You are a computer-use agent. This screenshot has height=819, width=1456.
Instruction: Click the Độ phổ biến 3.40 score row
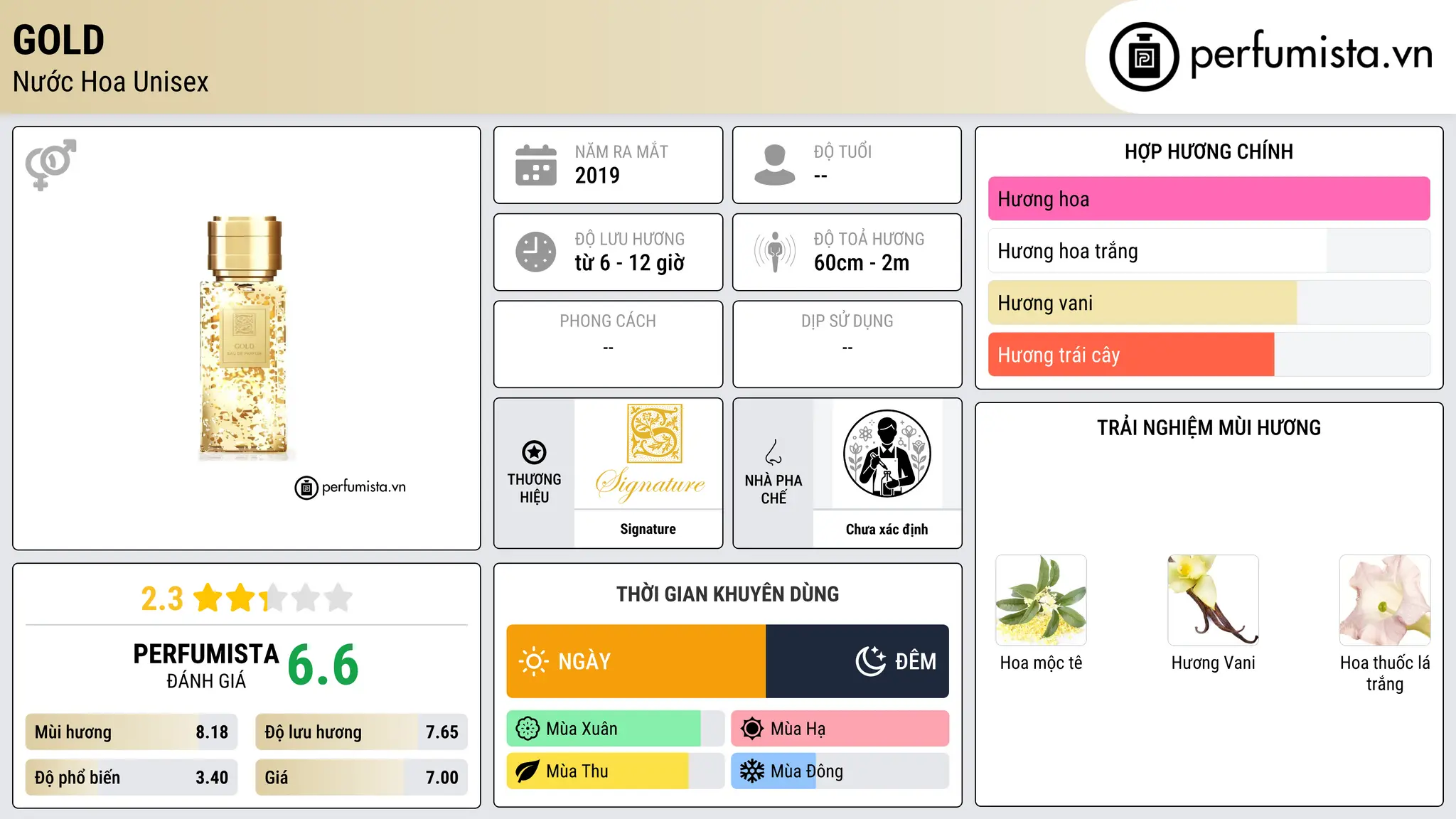coord(132,778)
